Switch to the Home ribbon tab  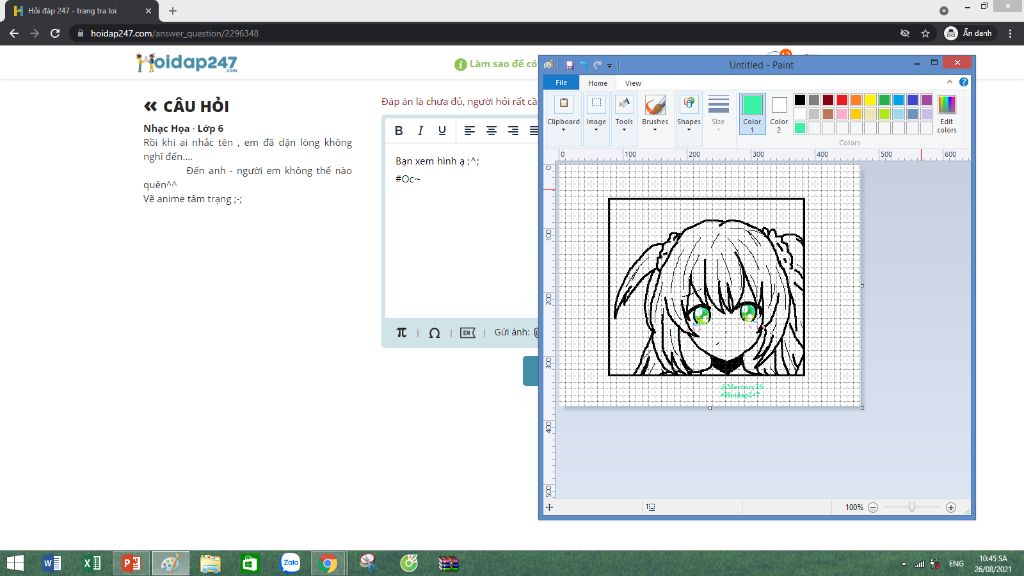[598, 83]
